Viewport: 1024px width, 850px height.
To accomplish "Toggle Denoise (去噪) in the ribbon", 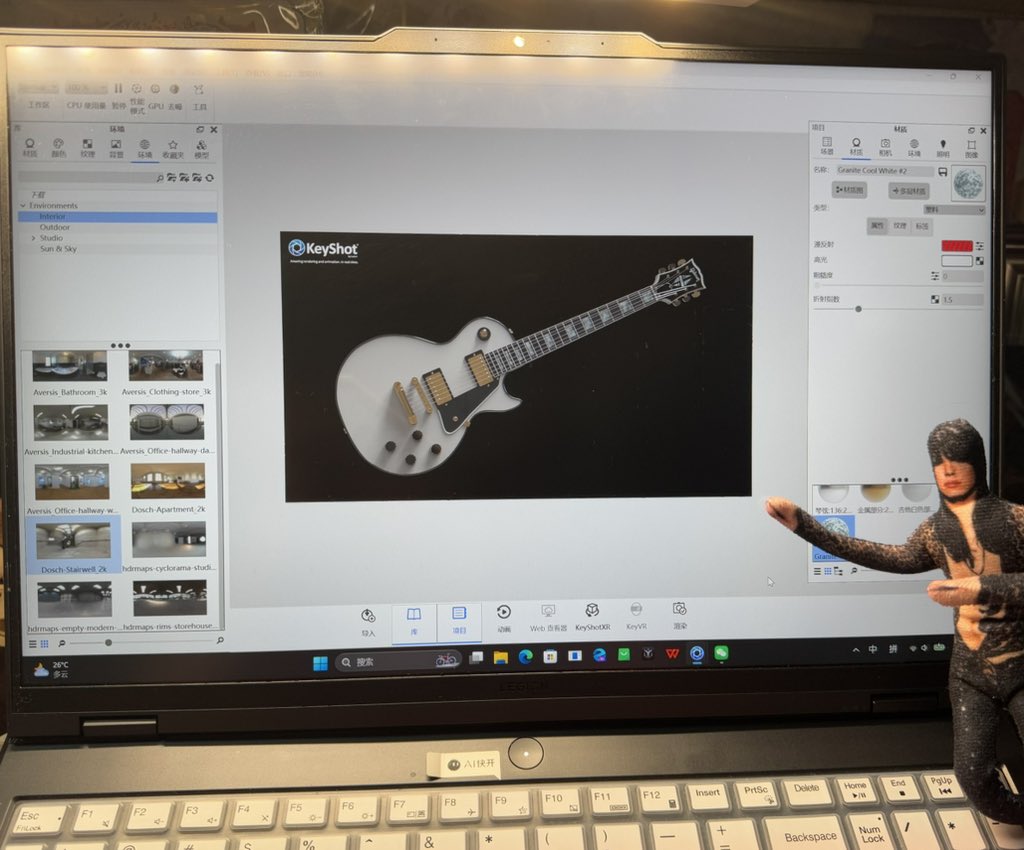I will point(174,97).
